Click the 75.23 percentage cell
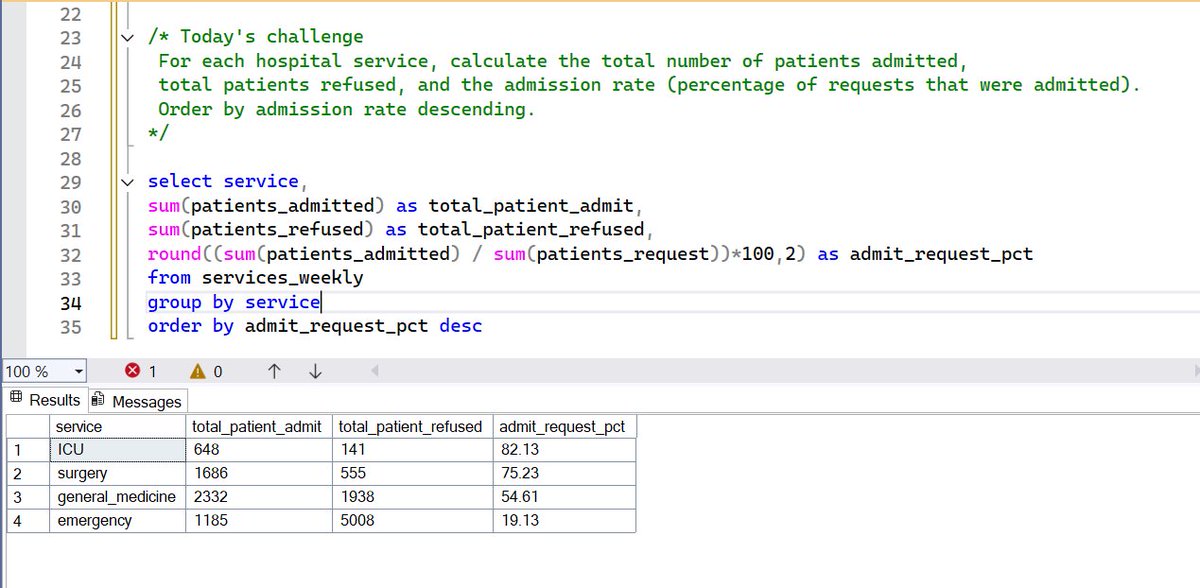Screen dimensions: 1200x588 565,474
